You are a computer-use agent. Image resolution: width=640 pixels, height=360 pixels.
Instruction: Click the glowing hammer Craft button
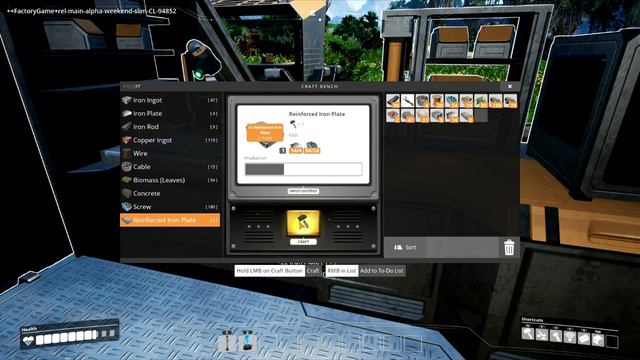(x=303, y=223)
